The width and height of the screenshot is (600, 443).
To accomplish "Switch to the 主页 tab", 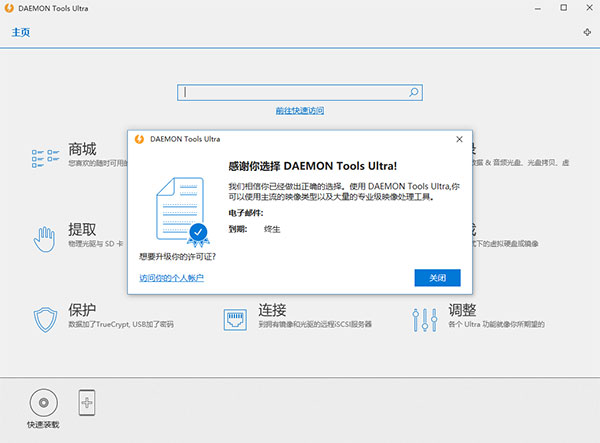I will [x=21, y=32].
